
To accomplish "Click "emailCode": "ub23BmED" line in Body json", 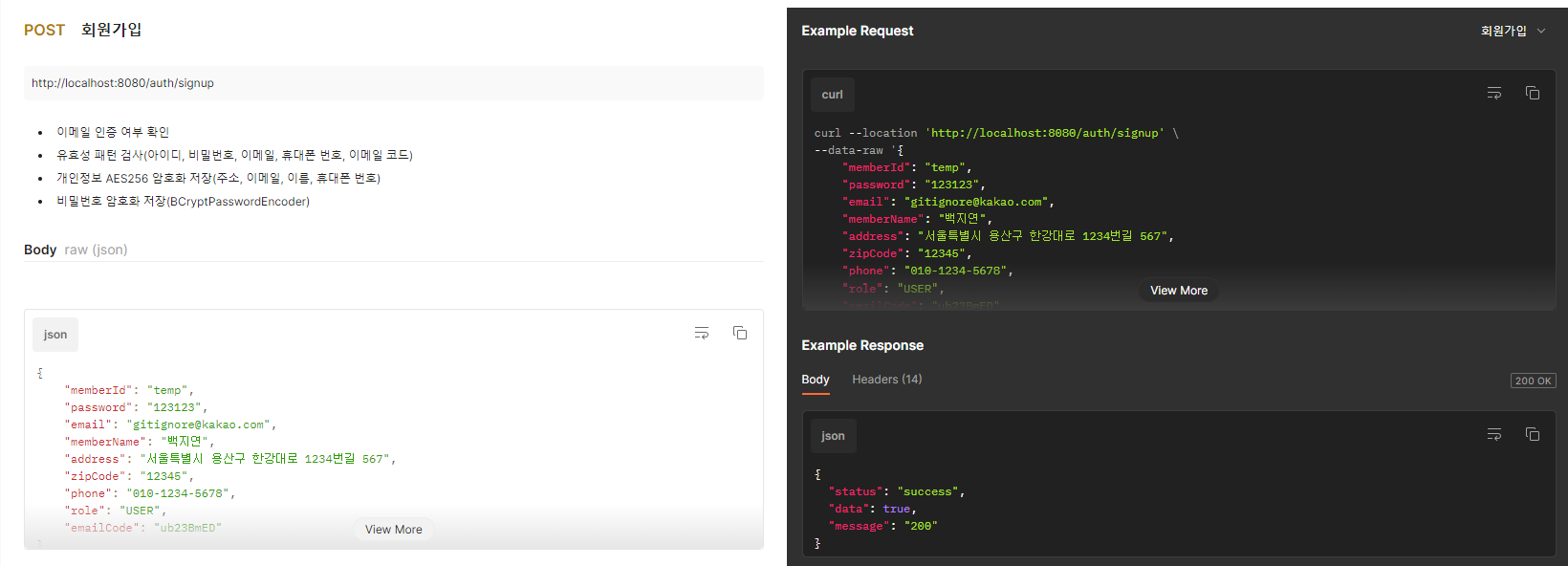I will pyautogui.click(x=142, y=528).
